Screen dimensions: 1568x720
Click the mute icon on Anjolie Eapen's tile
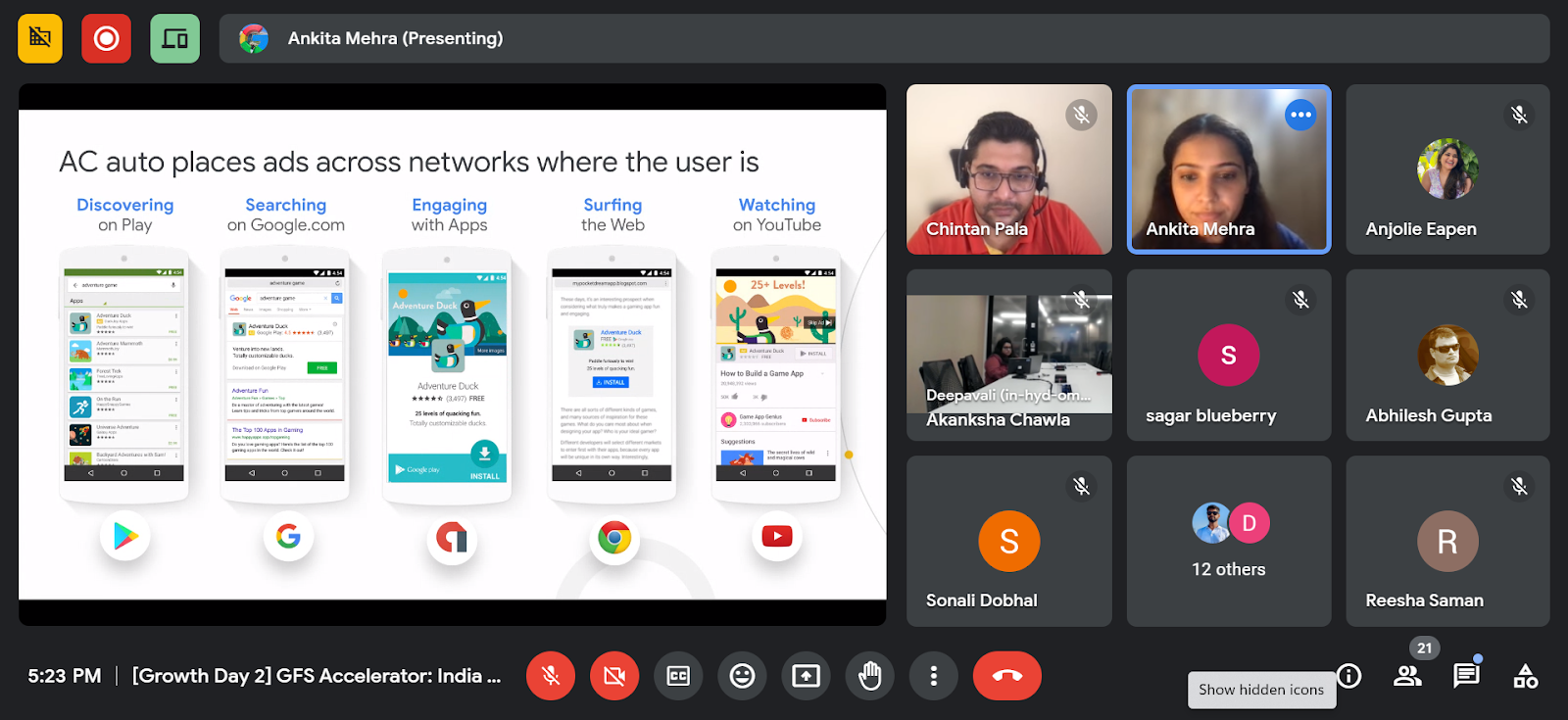tap(1519, 115)
